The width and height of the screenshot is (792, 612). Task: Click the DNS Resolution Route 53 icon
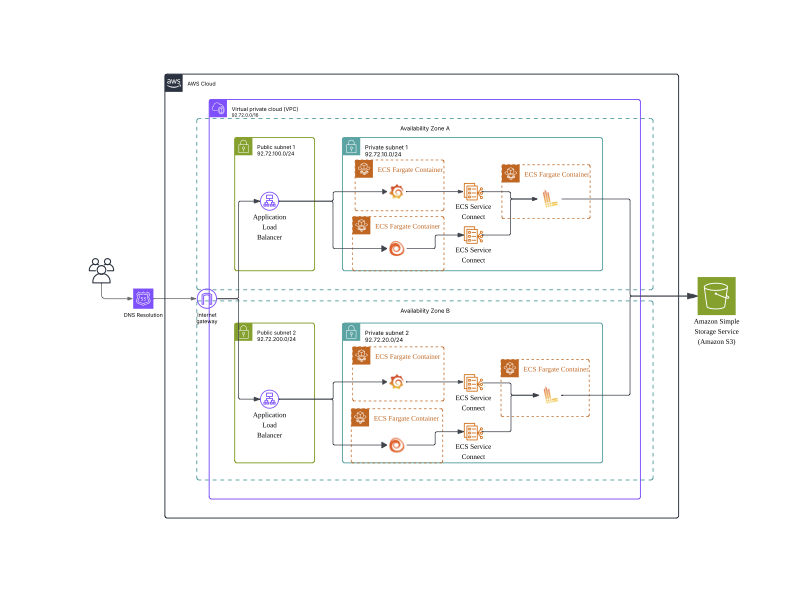pos(143,298)
